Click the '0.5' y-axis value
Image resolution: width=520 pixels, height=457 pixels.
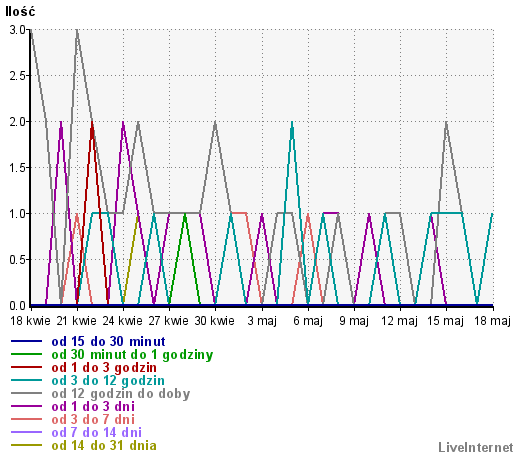[18, 260]
